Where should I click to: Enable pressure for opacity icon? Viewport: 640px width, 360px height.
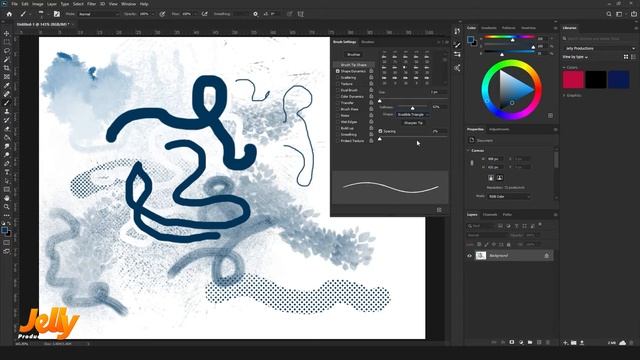(162, 14)
